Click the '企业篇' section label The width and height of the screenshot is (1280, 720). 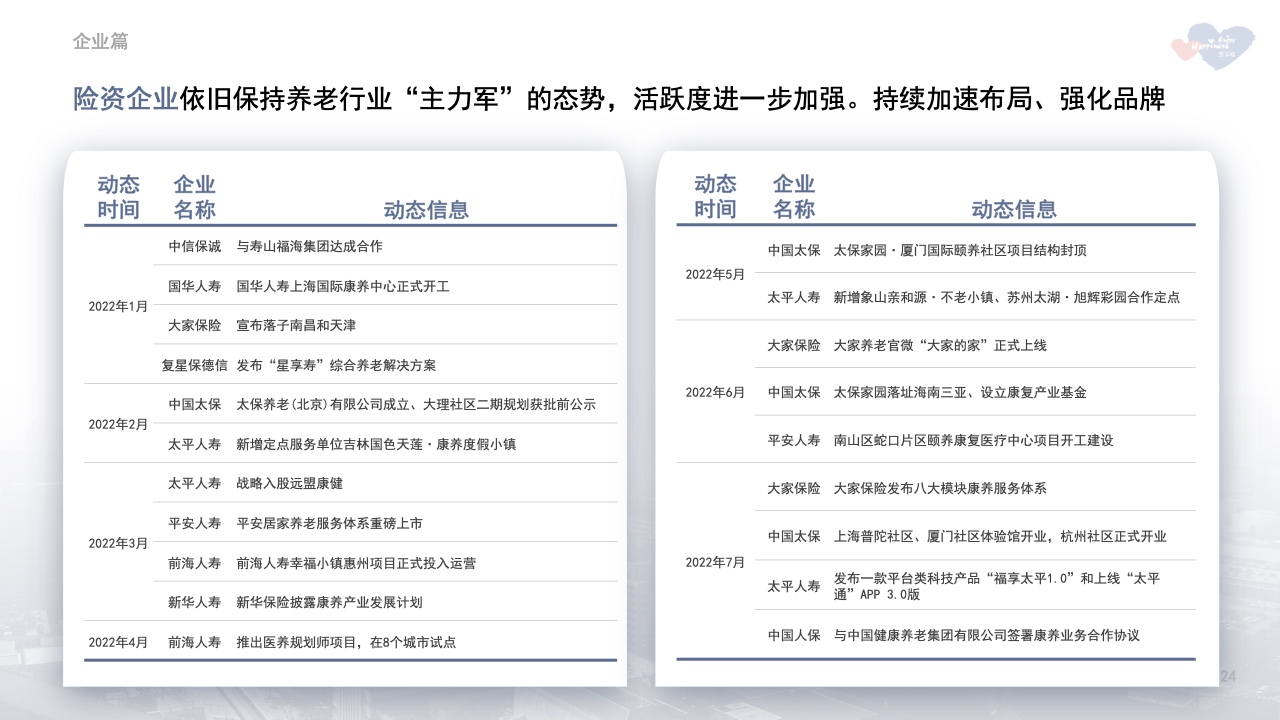[100, 42]
